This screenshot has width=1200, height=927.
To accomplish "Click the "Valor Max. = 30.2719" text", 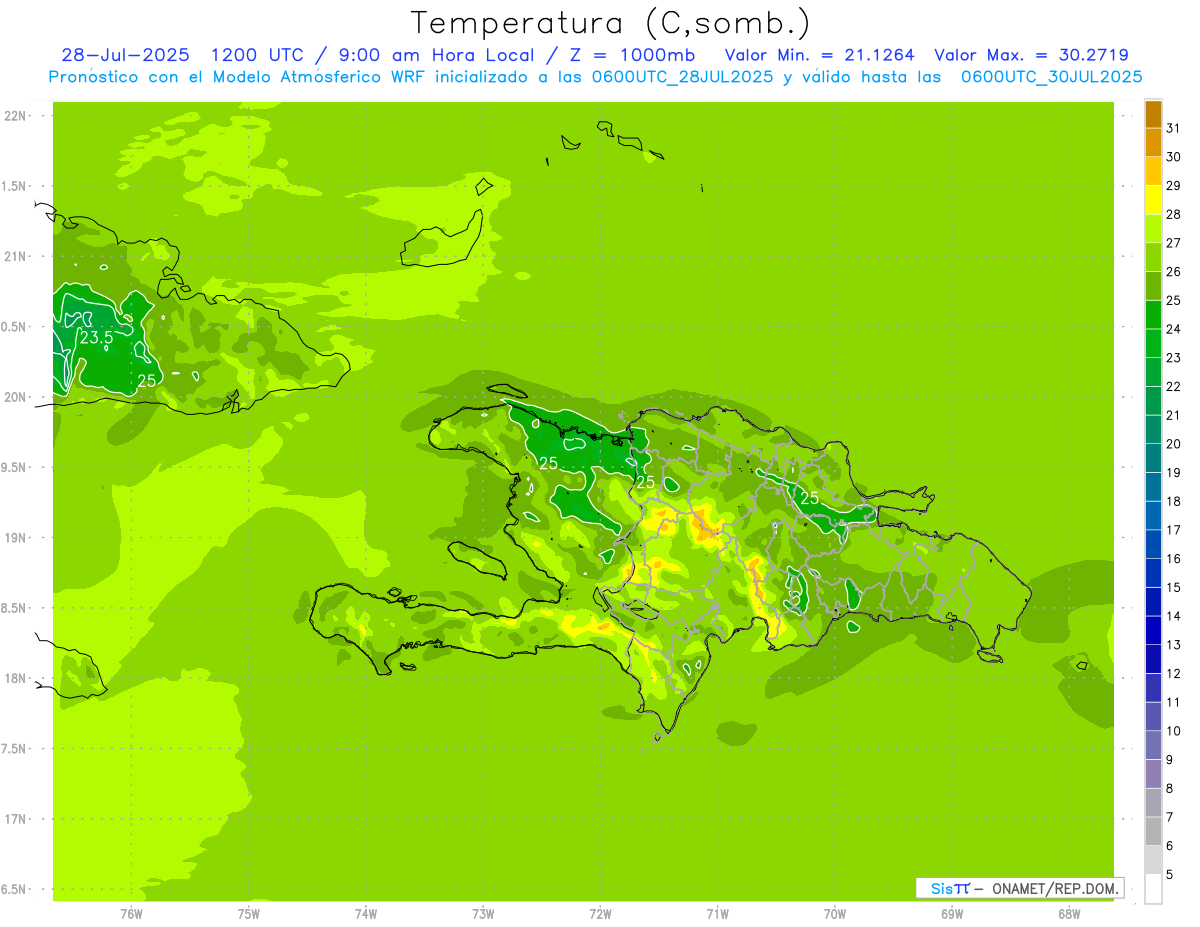I will tap(1032, 55).
